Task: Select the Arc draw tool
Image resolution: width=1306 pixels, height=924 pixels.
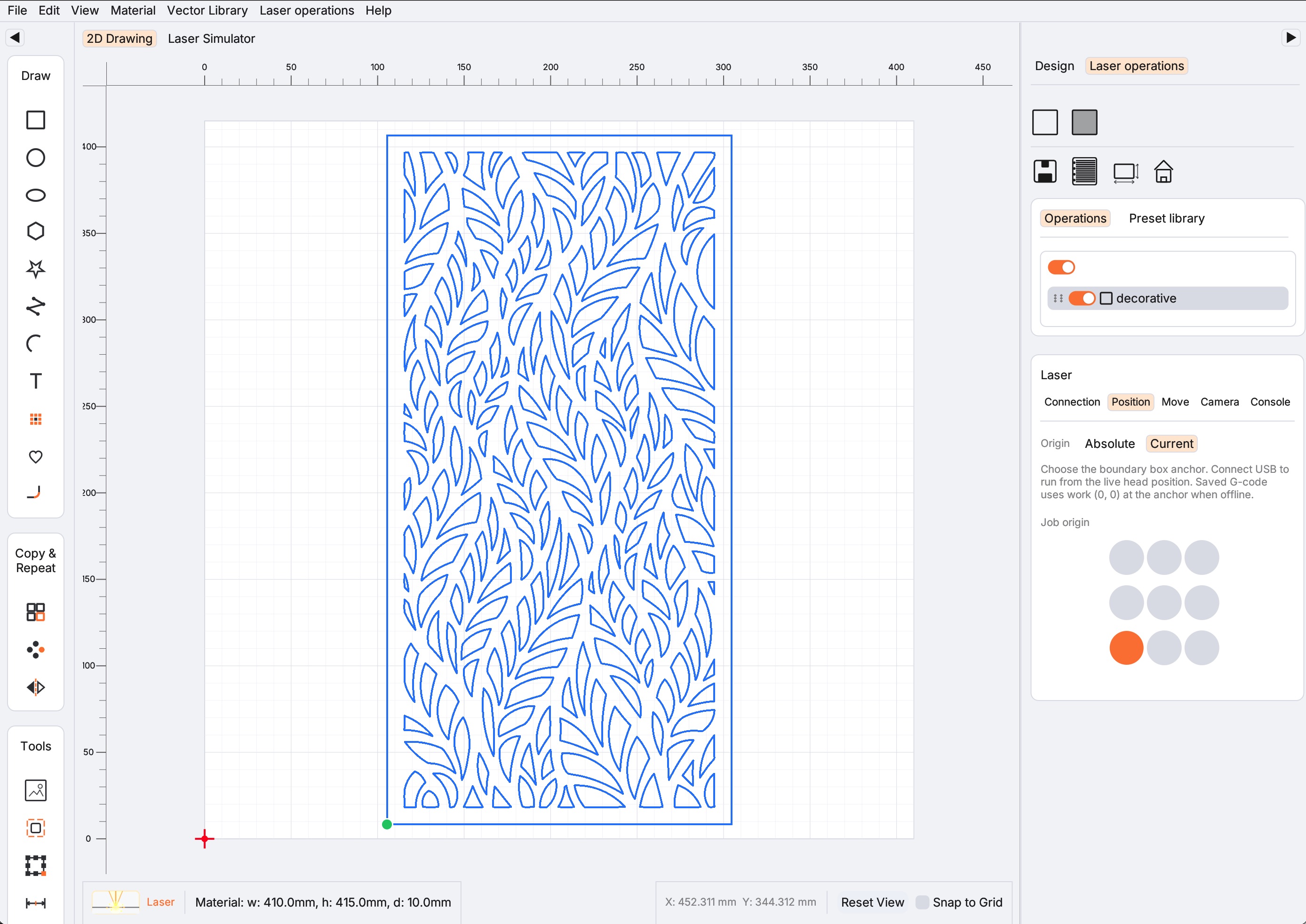Action: [x=35, y=343]
